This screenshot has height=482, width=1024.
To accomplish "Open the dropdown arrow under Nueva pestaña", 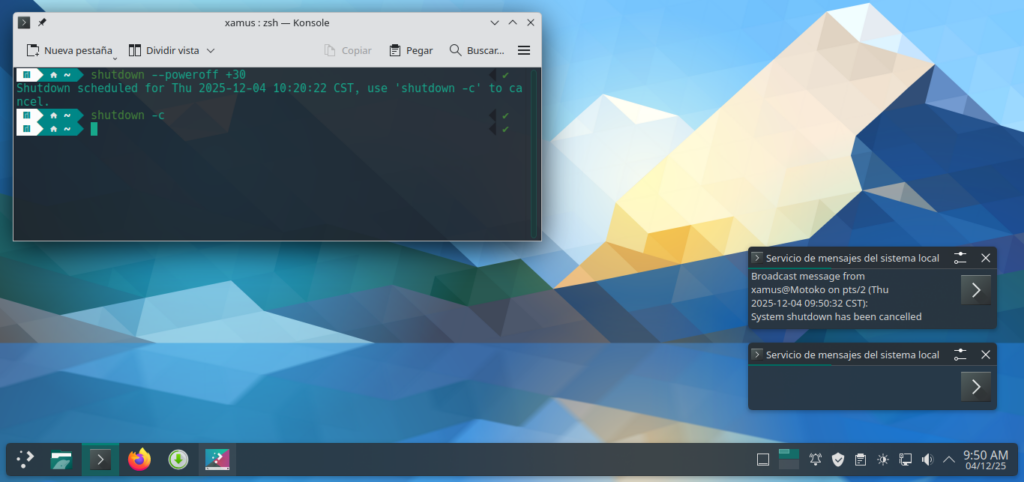I will point(115,58).
